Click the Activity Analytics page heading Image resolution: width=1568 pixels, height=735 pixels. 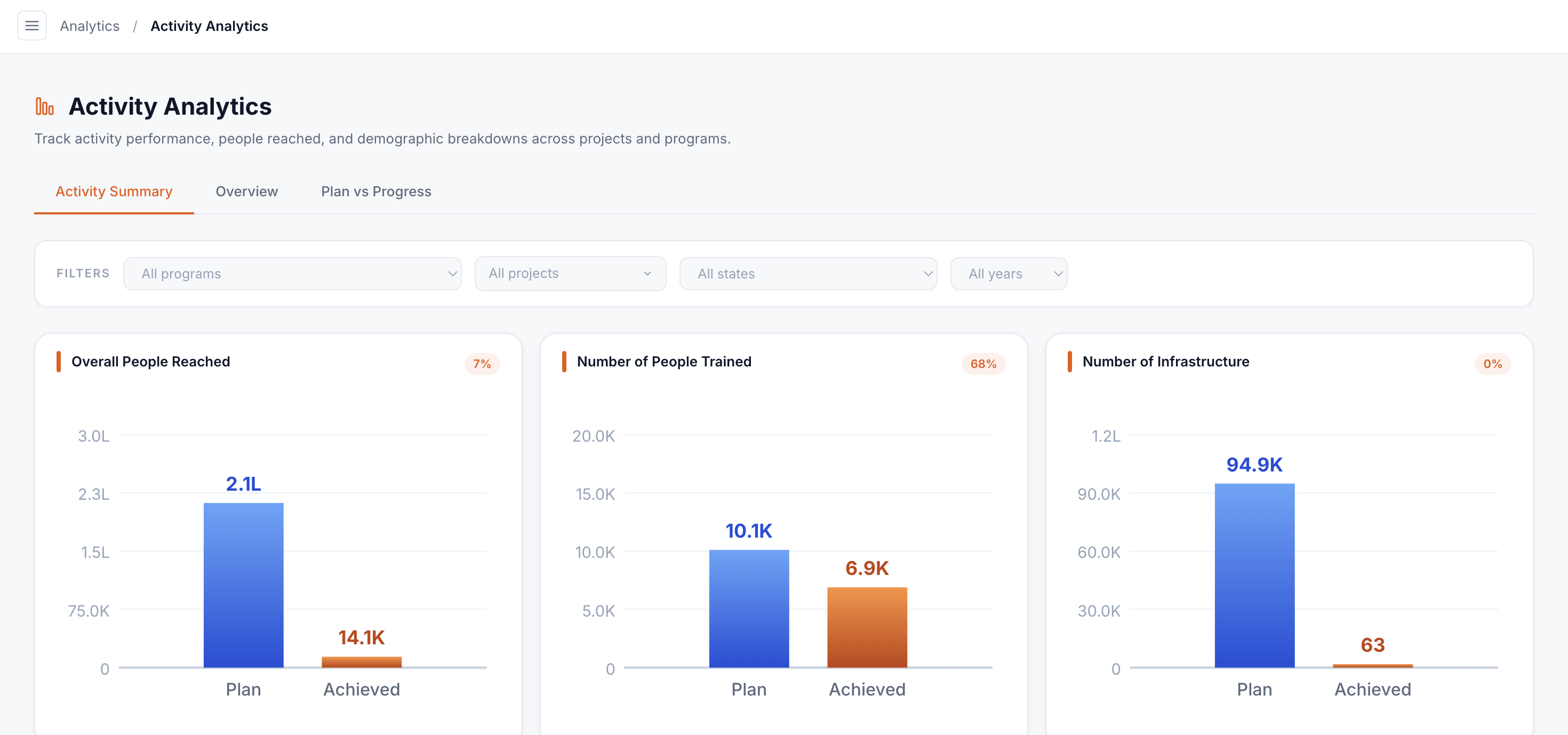point(170,107)
